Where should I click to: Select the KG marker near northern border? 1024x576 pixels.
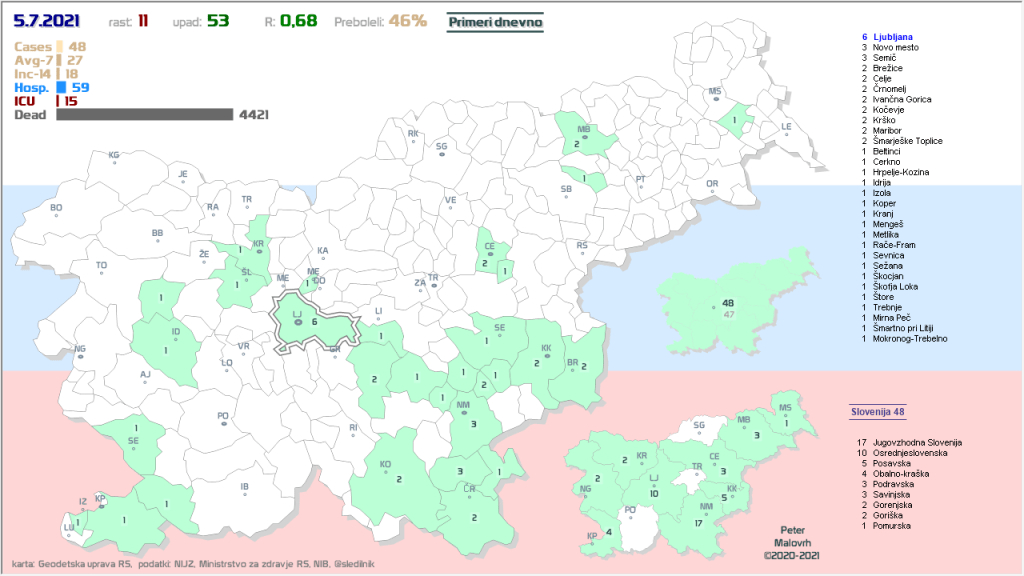114,156
